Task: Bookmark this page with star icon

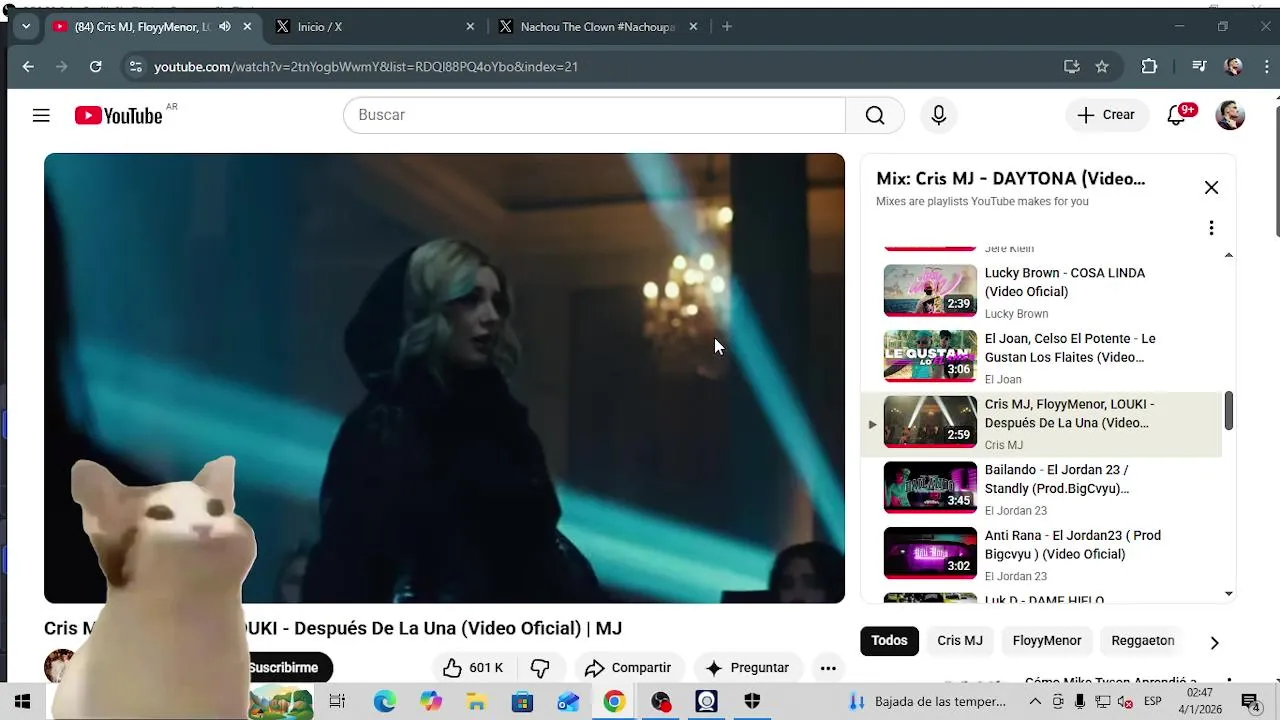Action: click(x=1102, y=67)
